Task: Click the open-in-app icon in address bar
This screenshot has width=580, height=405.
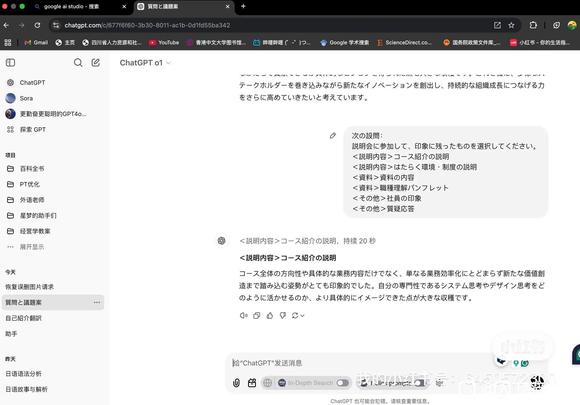Action: tap(497, 25)
